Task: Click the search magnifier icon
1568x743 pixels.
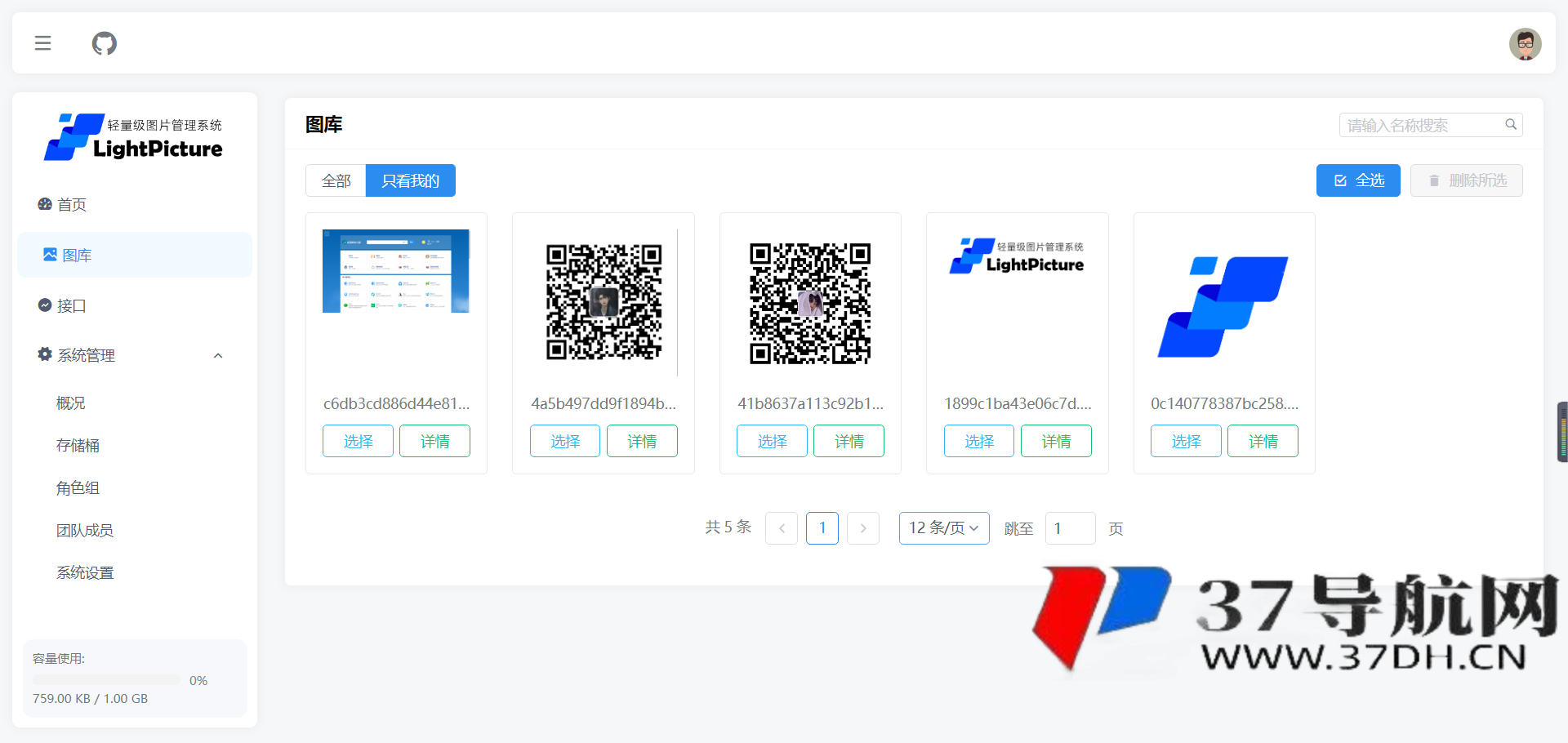Action: 1511,123
